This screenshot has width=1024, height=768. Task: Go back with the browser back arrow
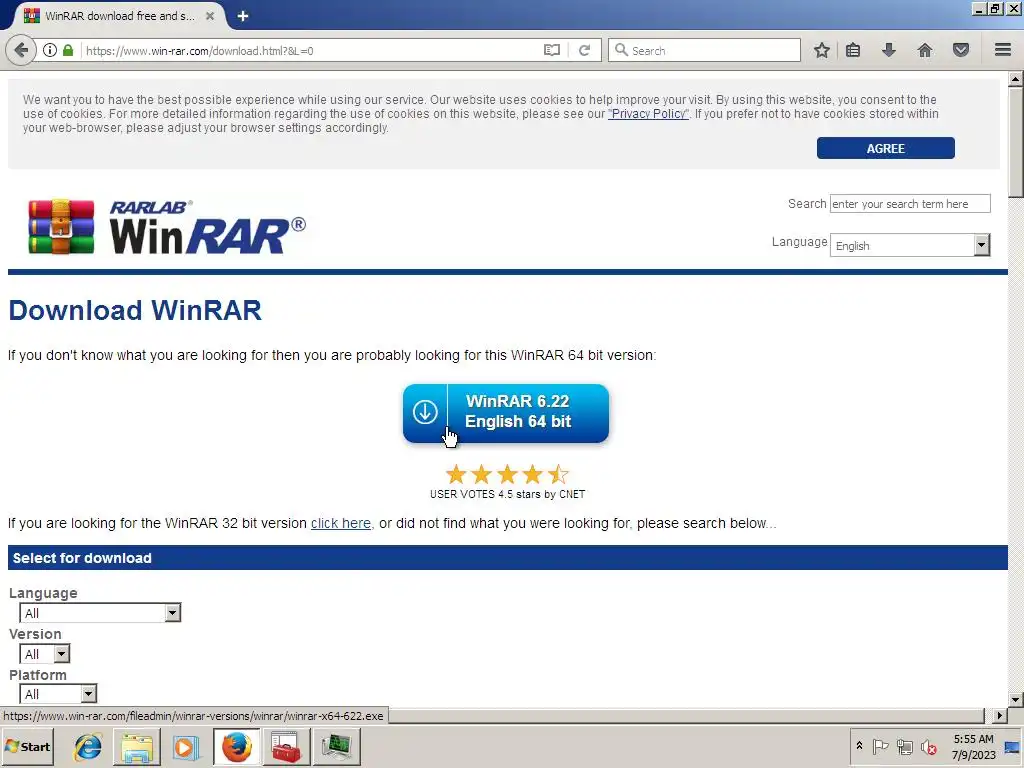[x=21, y=50]
